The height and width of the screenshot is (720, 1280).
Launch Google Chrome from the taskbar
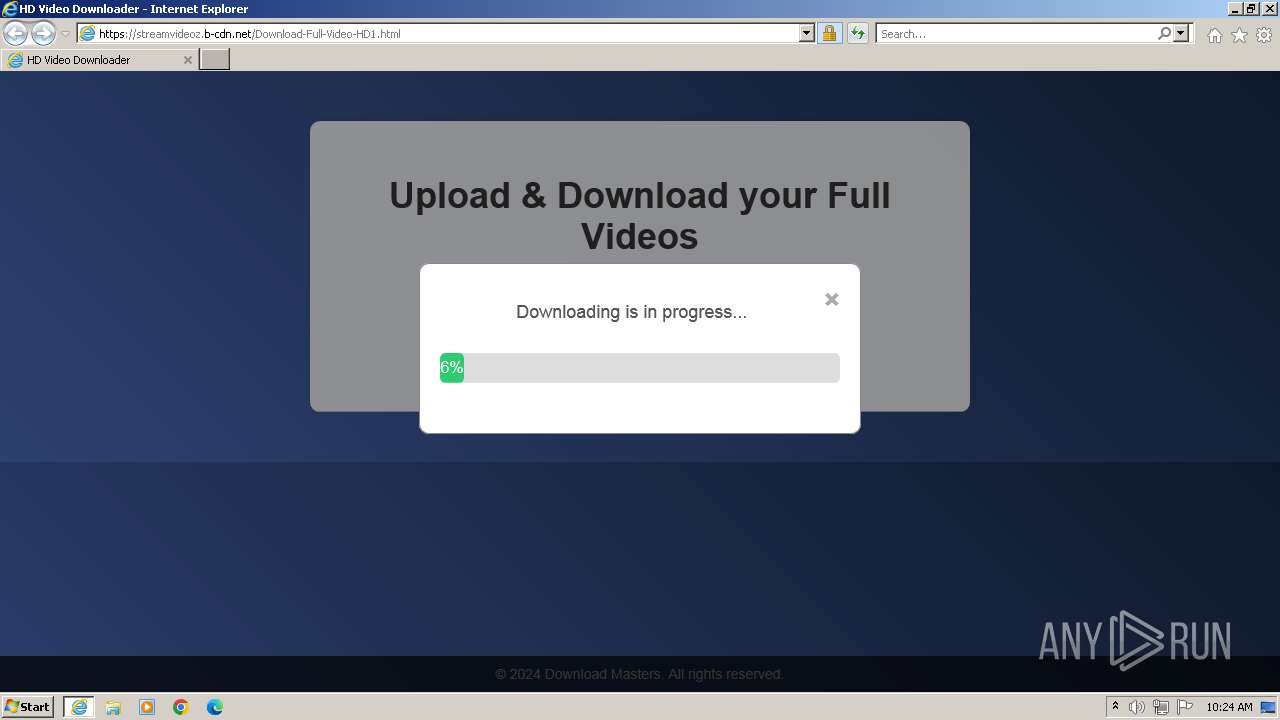pos(181,707)
